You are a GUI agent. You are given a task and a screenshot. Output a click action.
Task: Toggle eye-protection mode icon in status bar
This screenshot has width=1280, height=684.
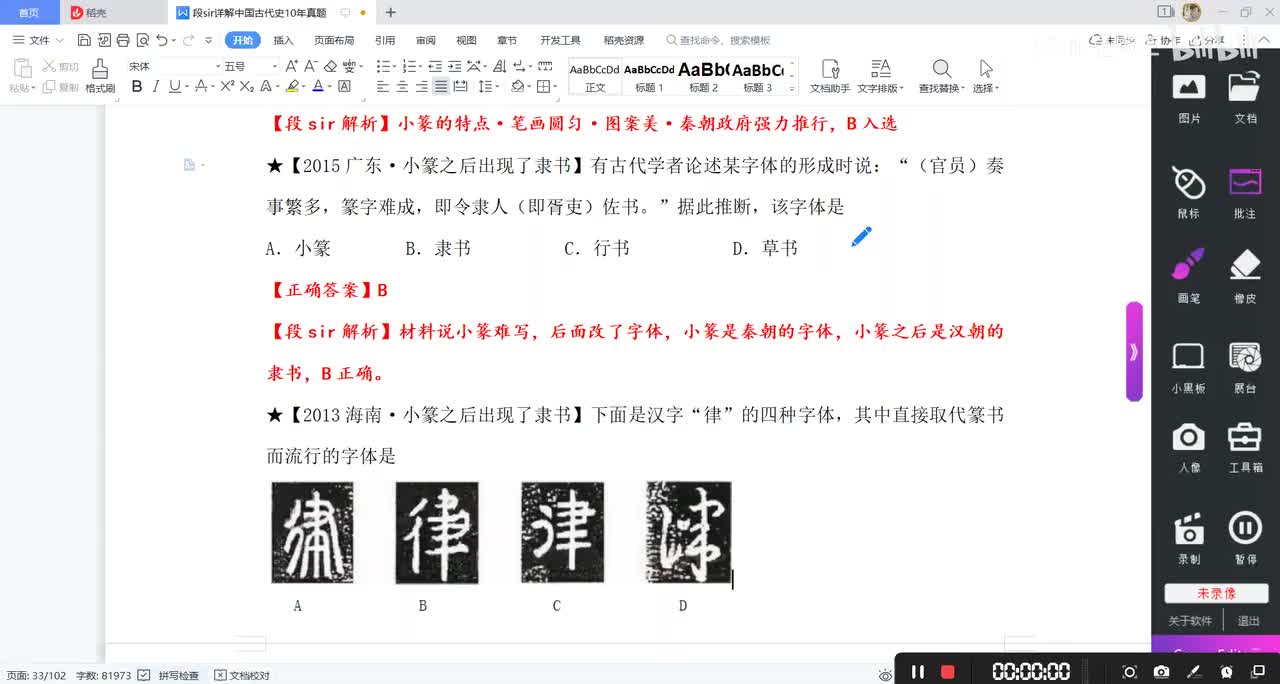coord(885,675)
